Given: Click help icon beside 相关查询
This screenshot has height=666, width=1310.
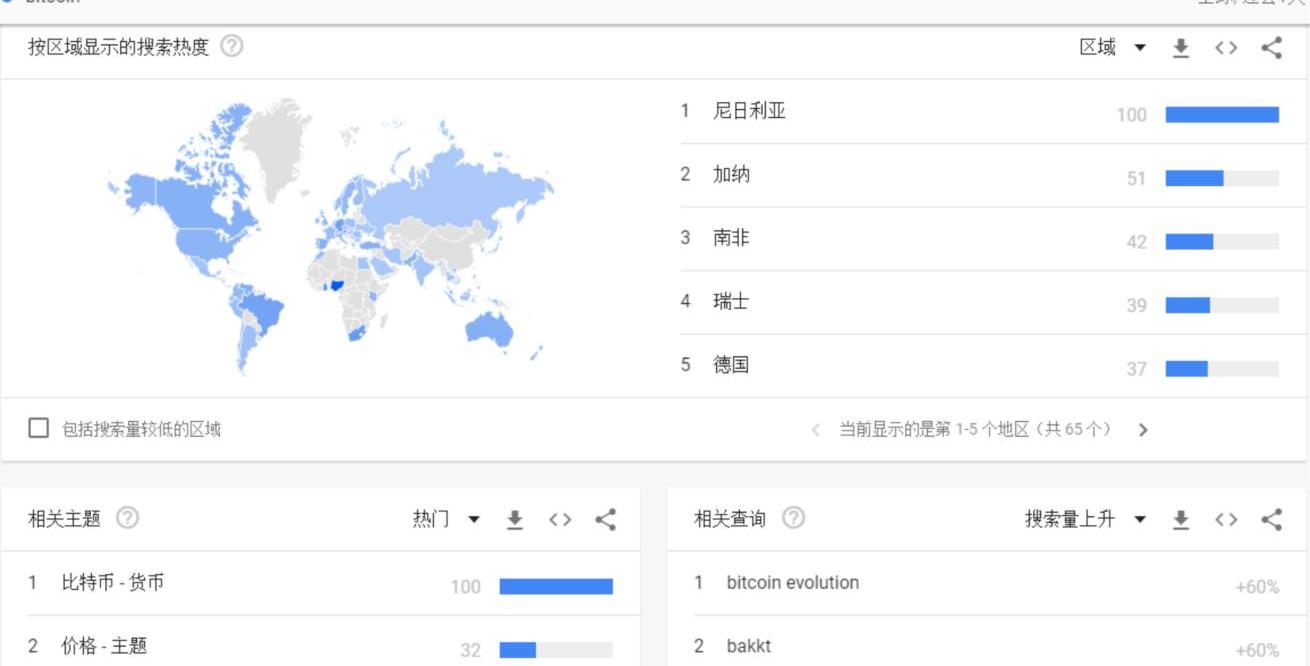Looking at the screenshot, I should (793, 518).
